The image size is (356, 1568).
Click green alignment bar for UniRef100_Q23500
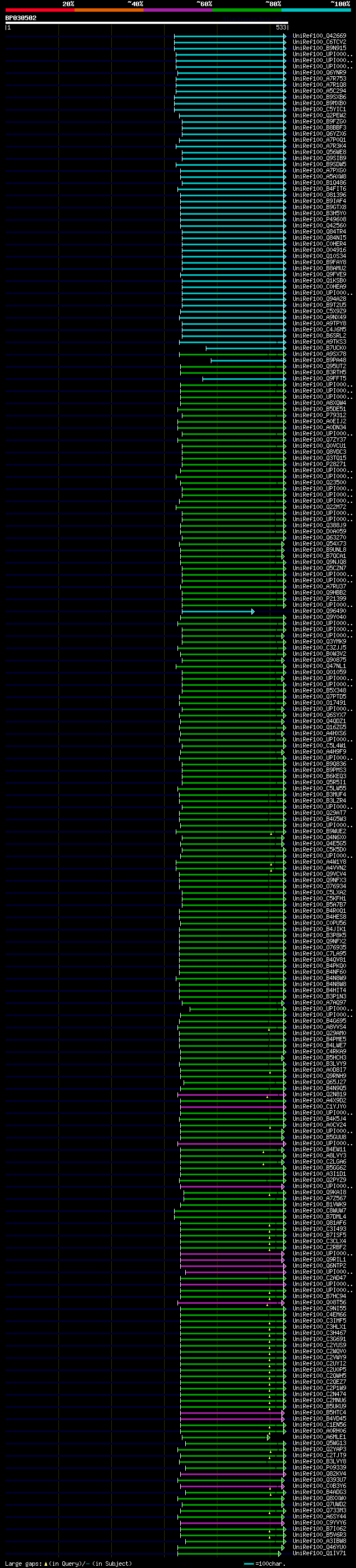[233, 483]
